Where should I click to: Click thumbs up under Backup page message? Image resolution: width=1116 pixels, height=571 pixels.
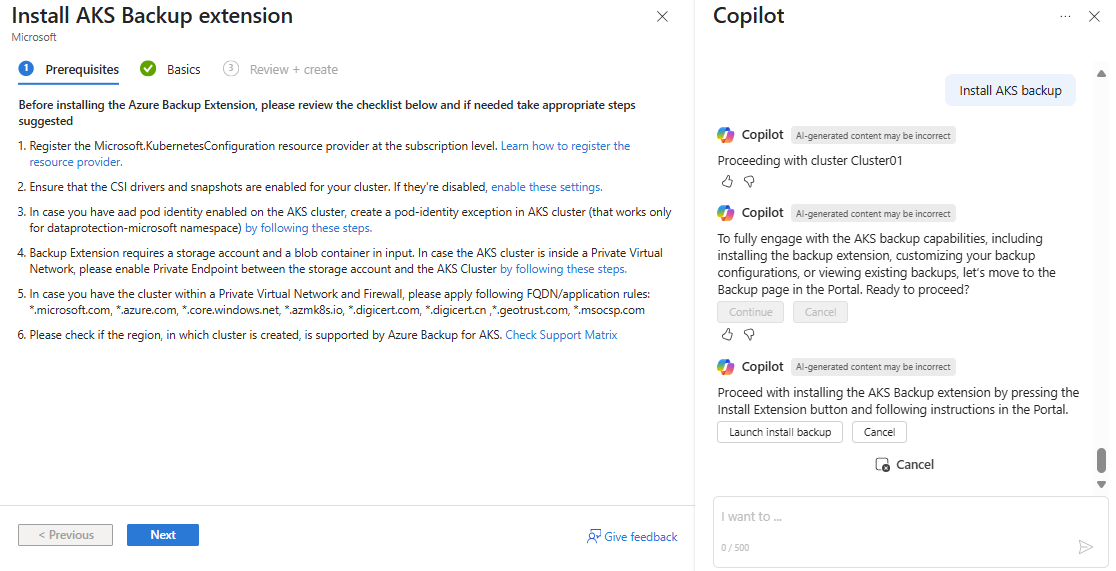727,334
